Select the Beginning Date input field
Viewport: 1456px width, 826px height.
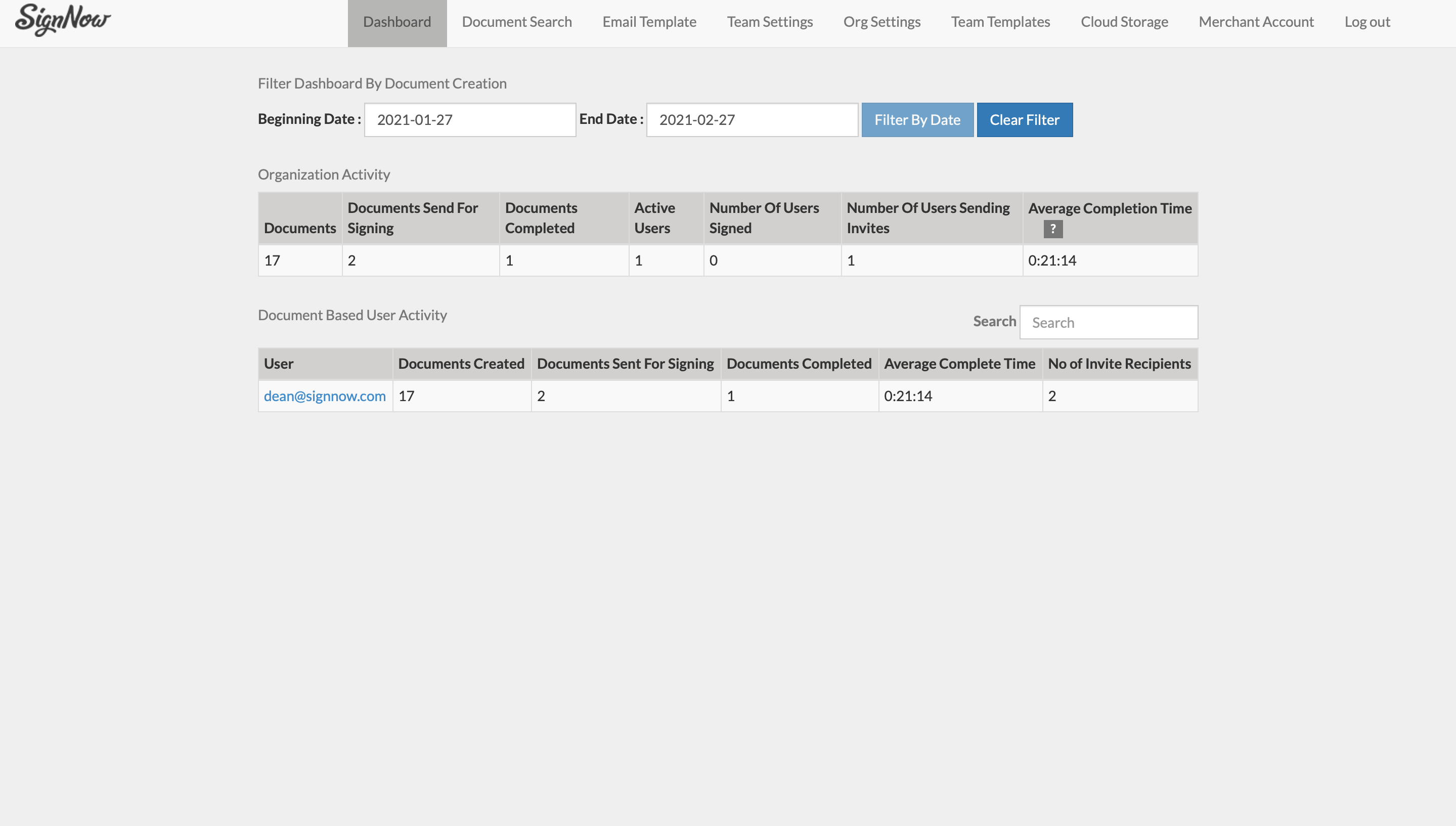point(470,120)
